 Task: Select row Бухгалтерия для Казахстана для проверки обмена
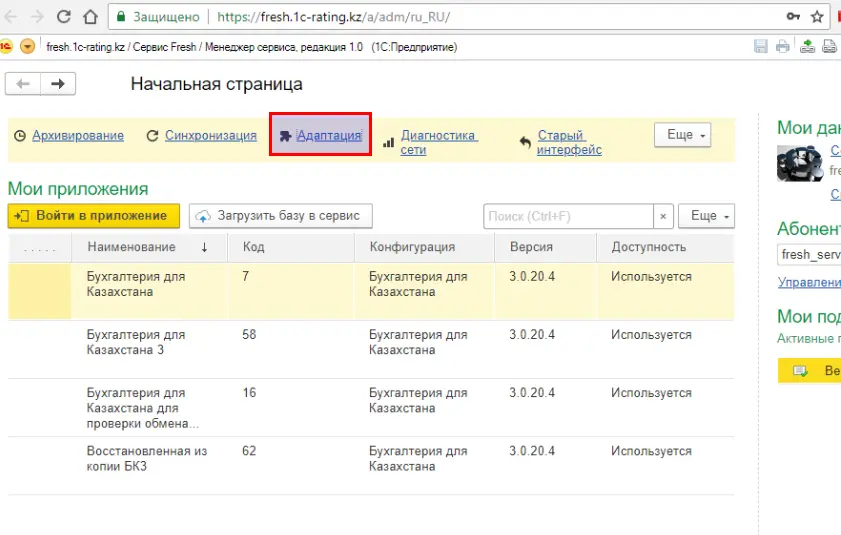point(371,408)
